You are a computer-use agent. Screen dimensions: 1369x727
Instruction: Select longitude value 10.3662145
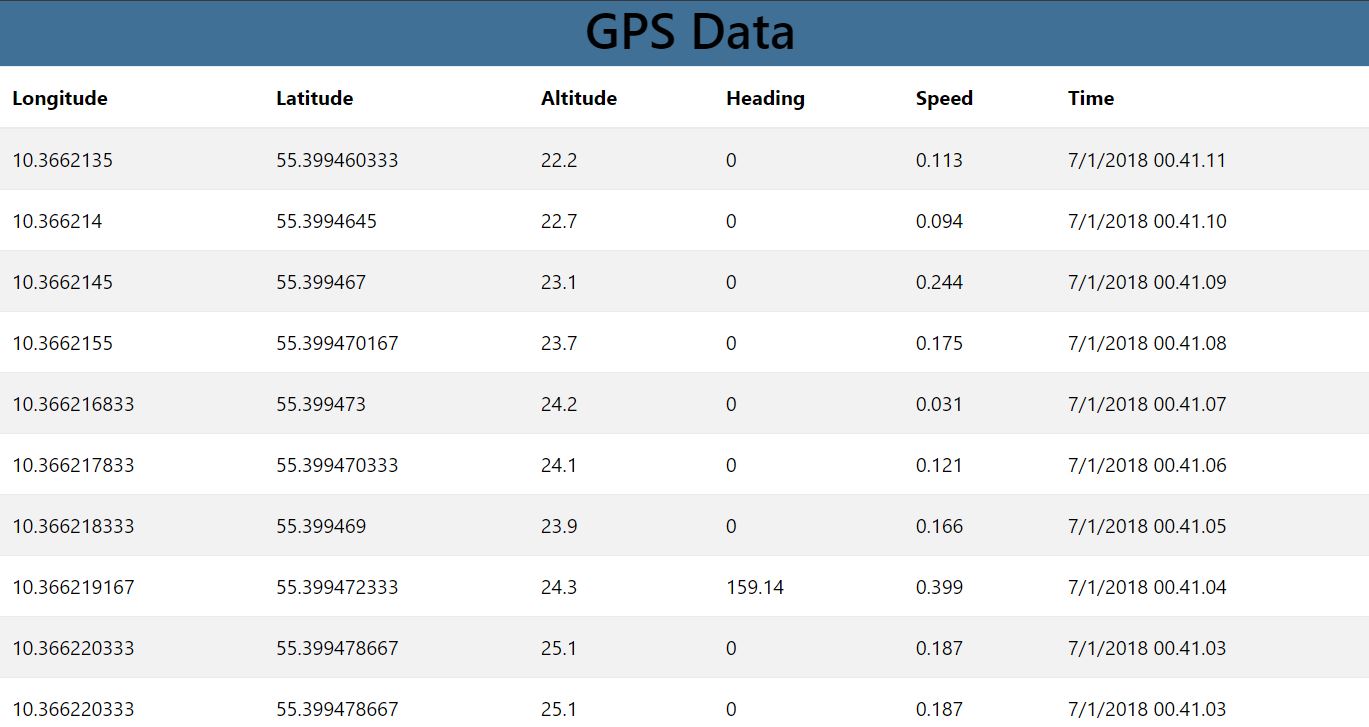pyautogui.click(x=62, y=282)
